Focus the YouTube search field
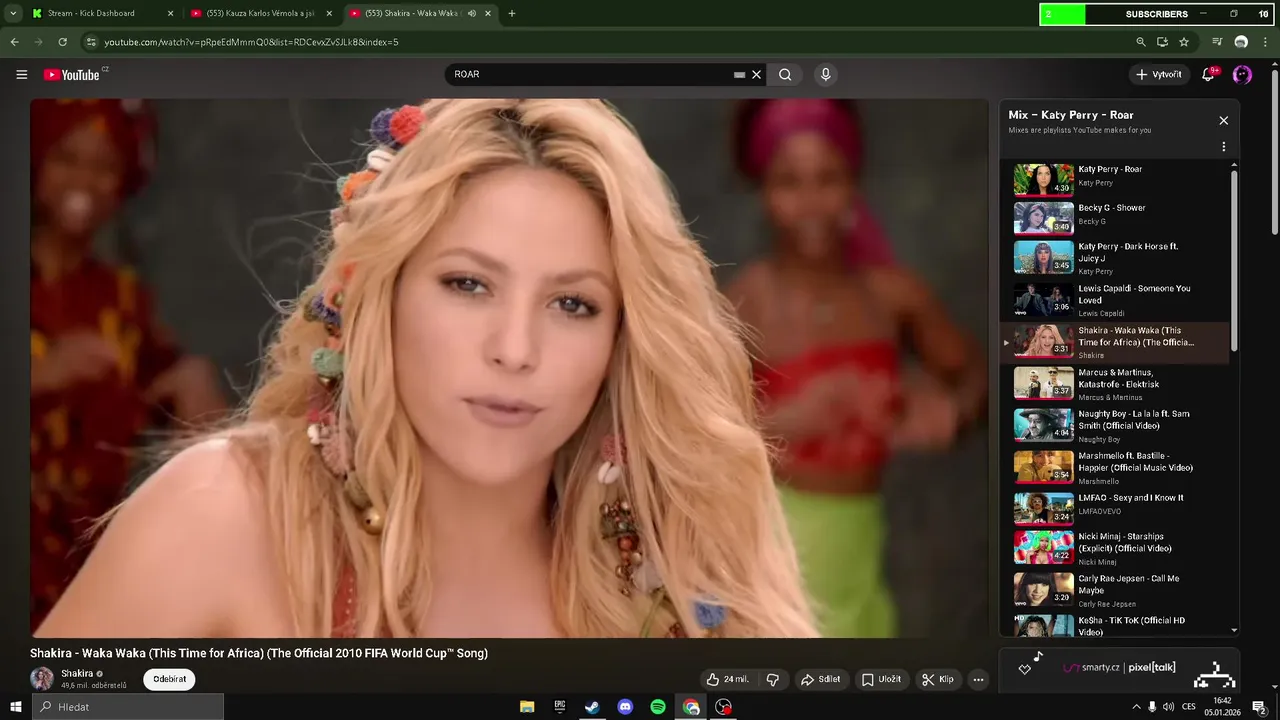The width and height of the screenshot is (1280, 720). pyautogui.click(x=590, y=74)
